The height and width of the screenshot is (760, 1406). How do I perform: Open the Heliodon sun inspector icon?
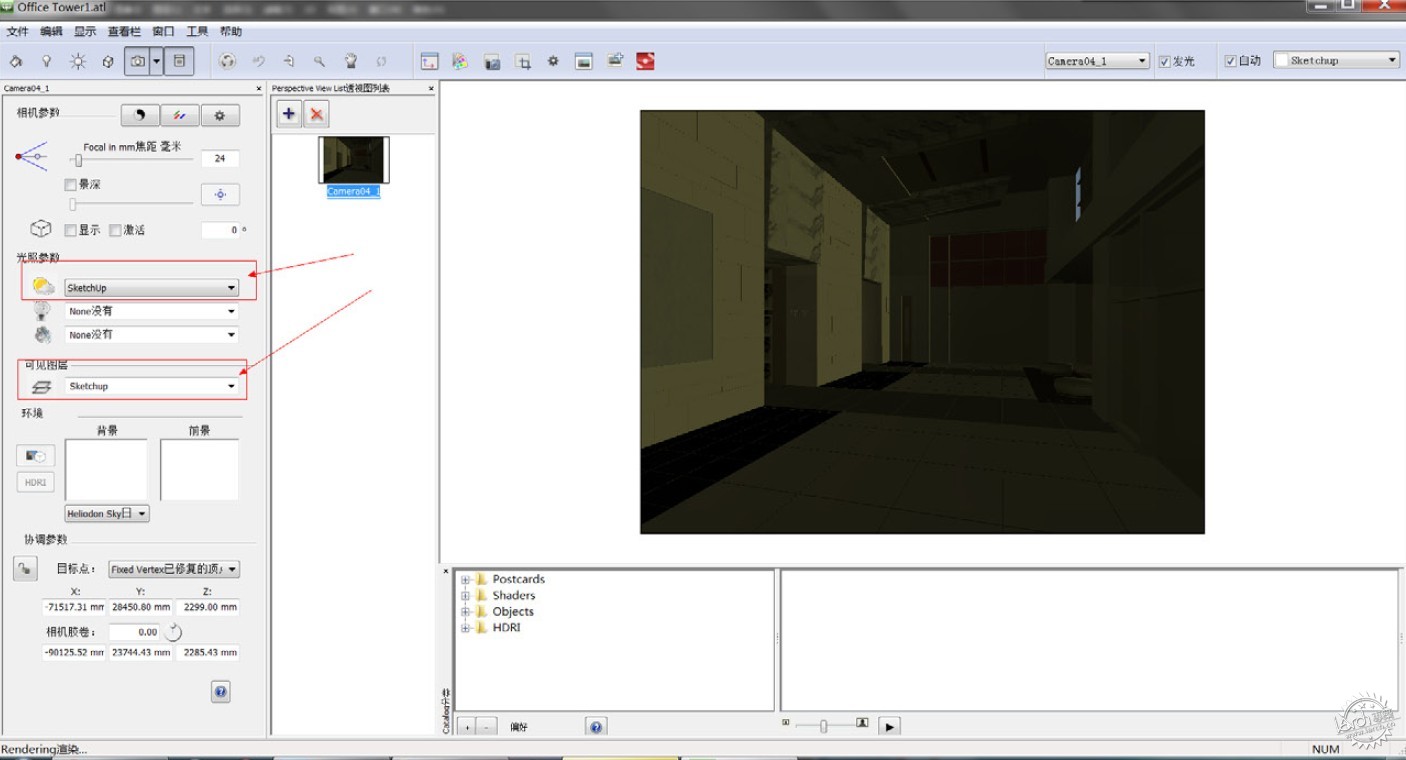pos(78,61)
